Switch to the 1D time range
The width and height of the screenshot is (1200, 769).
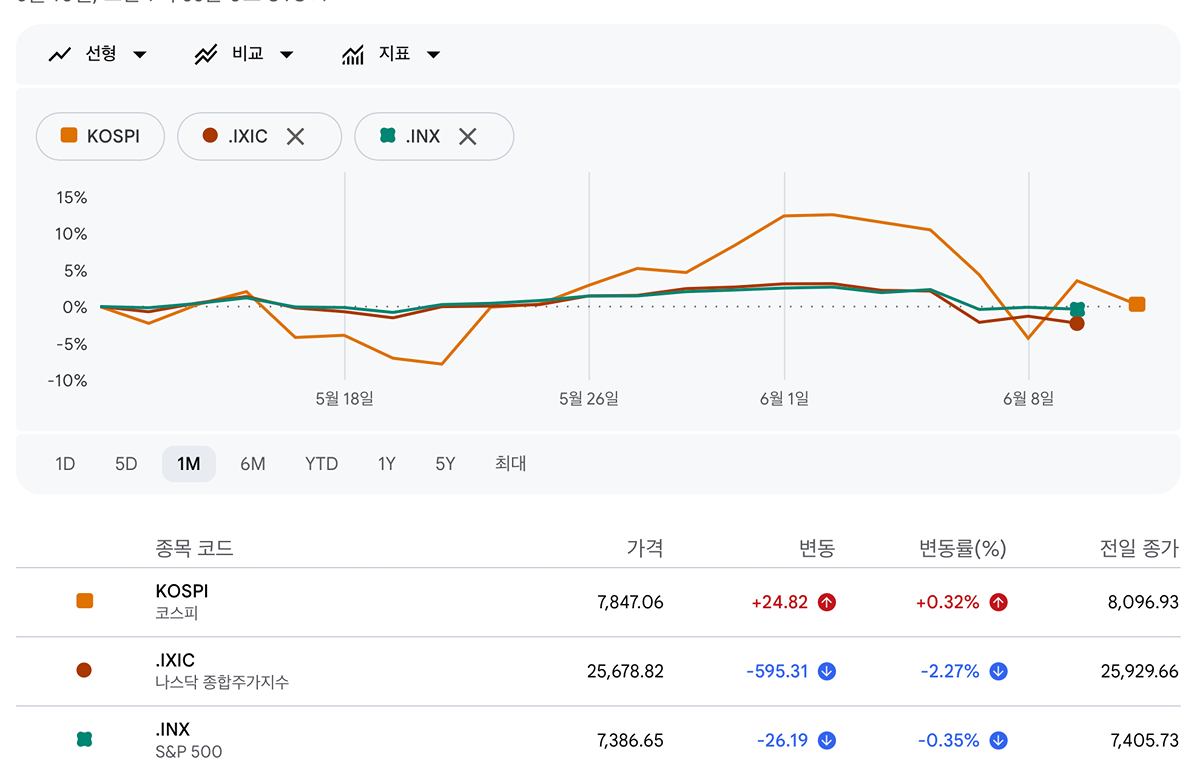pyautogui.click(x=65, y=464)
